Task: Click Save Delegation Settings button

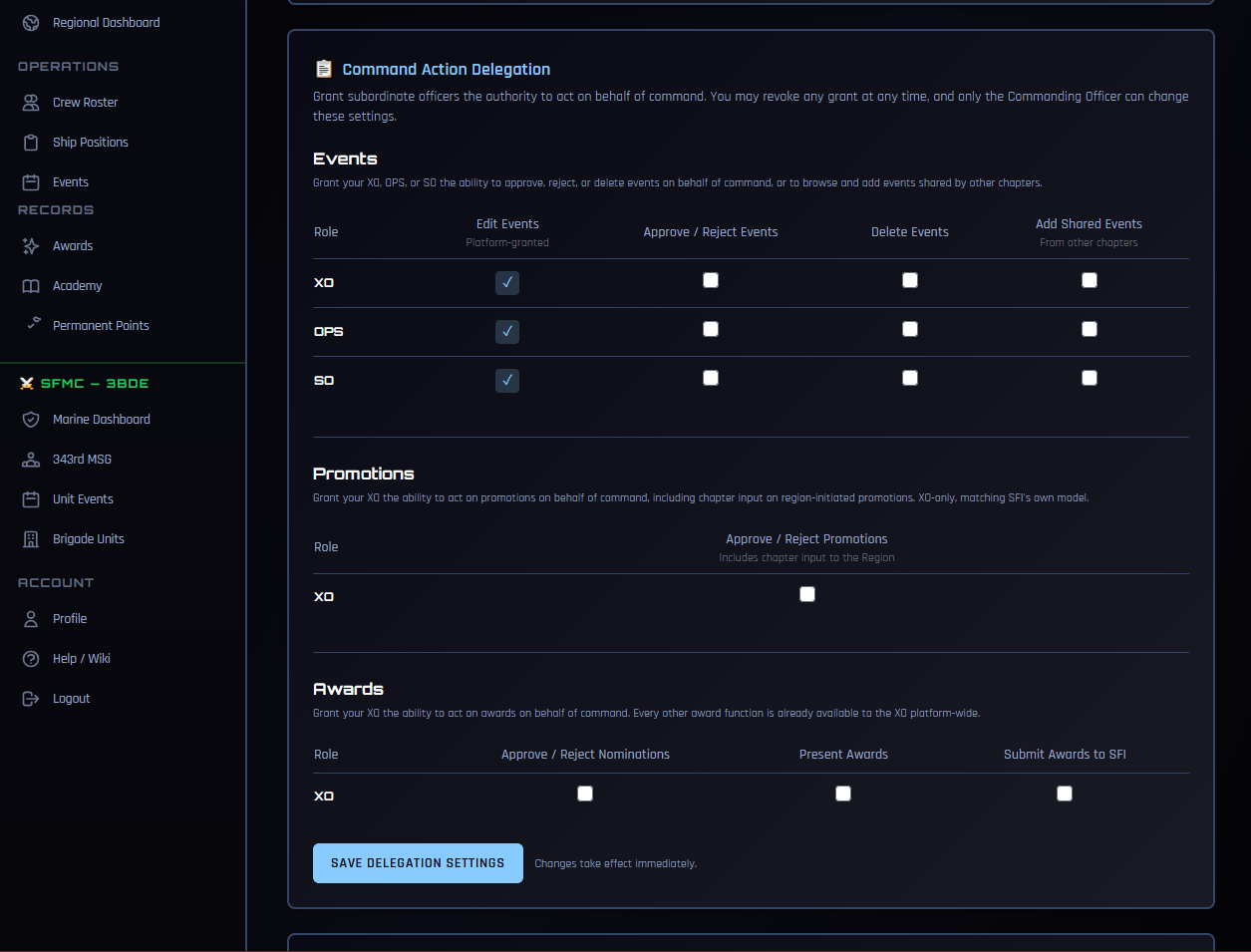Action: click(x=418, y=863)
